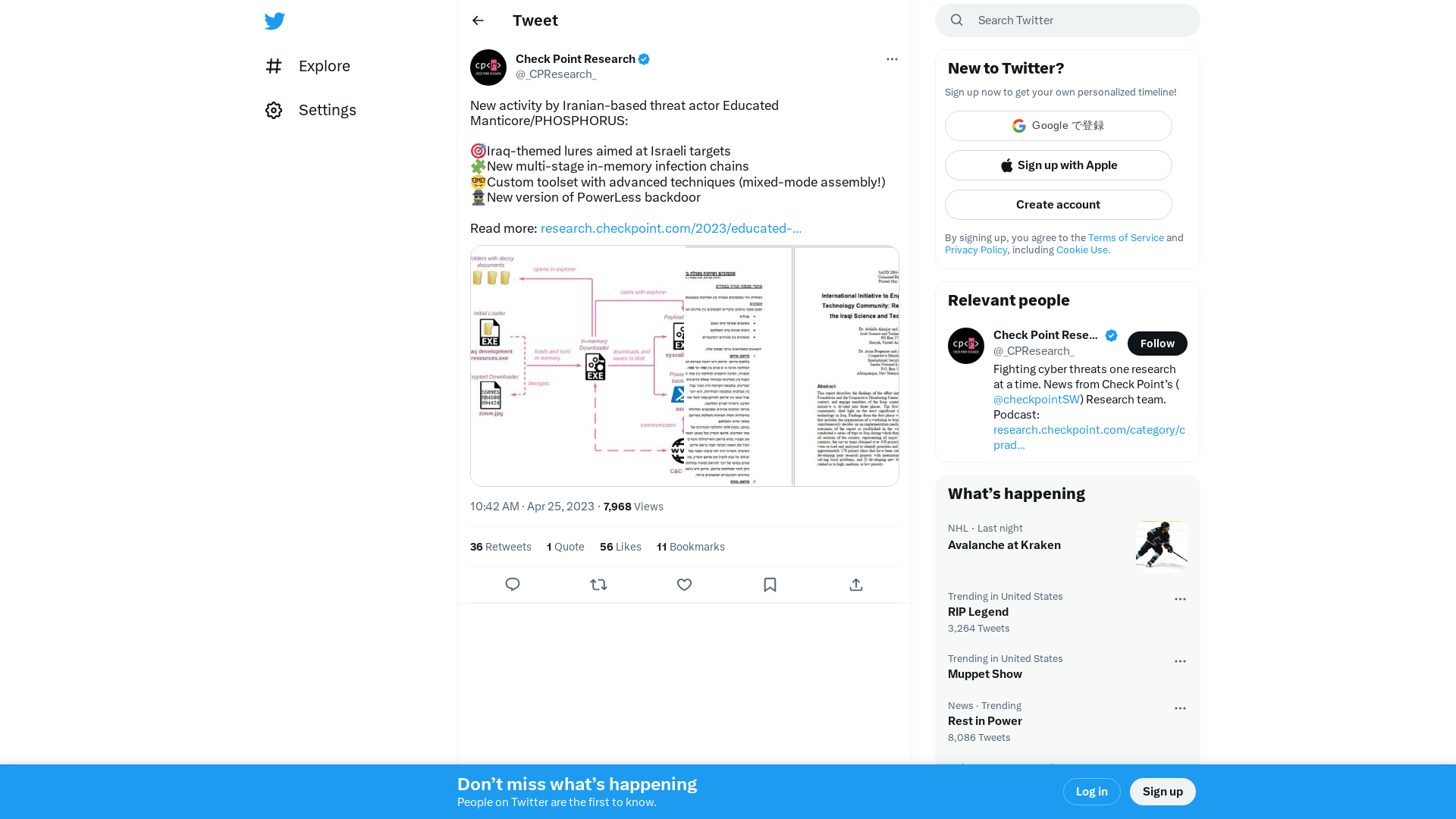The width and height of the screenshot is (1456, 819).
Task: Click the Bookmark icon on tweet
Action: point(770,584)
